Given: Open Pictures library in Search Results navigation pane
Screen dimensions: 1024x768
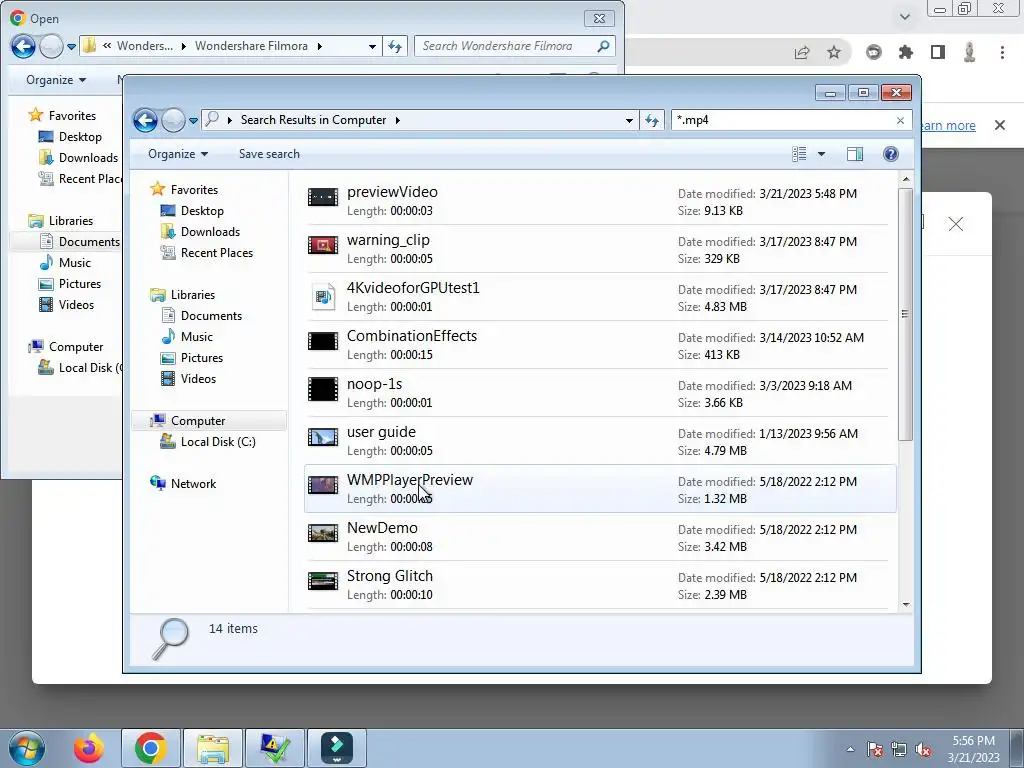Looking at the screenshot, I should 202,358.
